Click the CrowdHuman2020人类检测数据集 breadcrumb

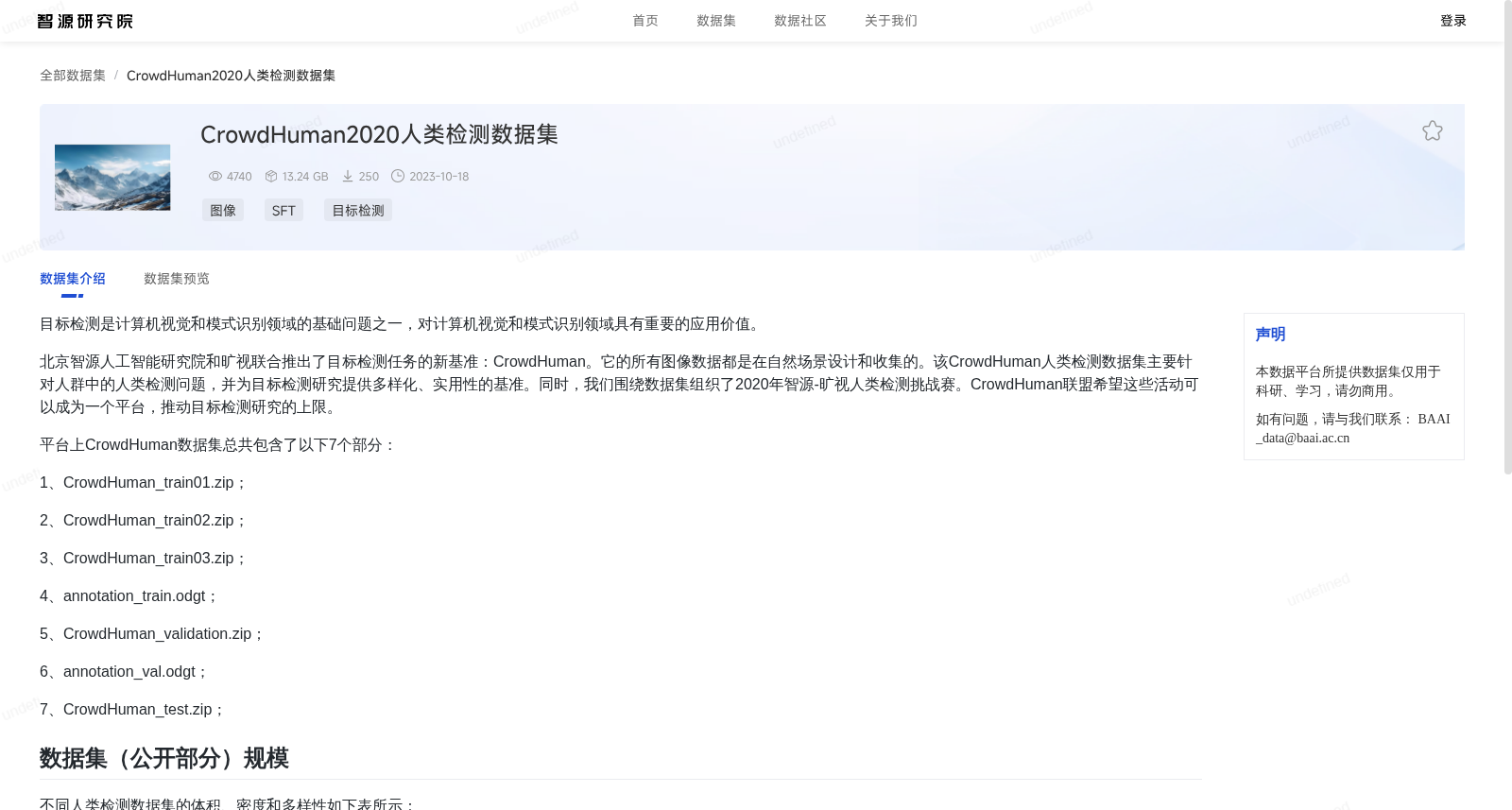click(x=231, y=76)
